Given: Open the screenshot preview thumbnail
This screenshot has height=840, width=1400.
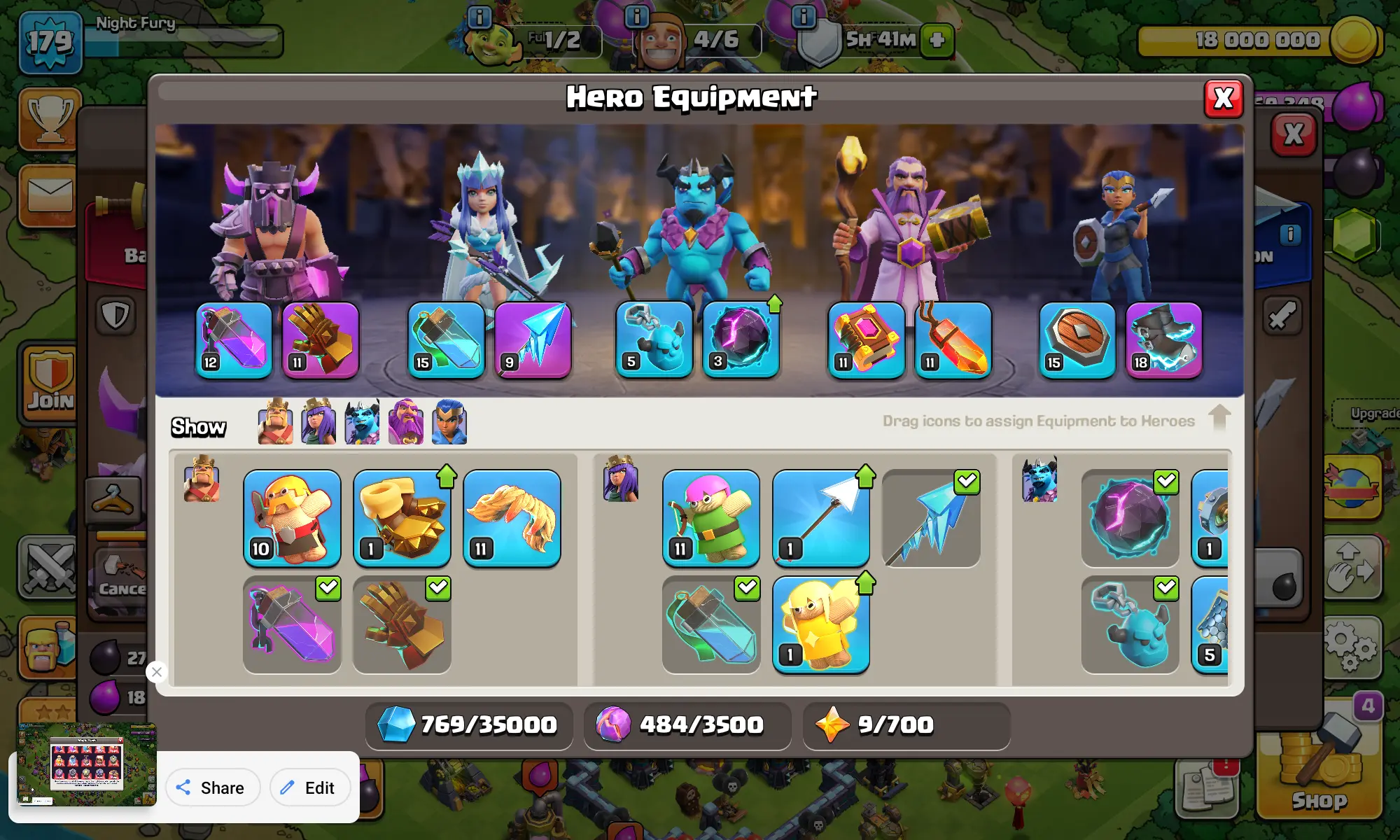Looking at the screenshot, I should click(x=87, y=764).
